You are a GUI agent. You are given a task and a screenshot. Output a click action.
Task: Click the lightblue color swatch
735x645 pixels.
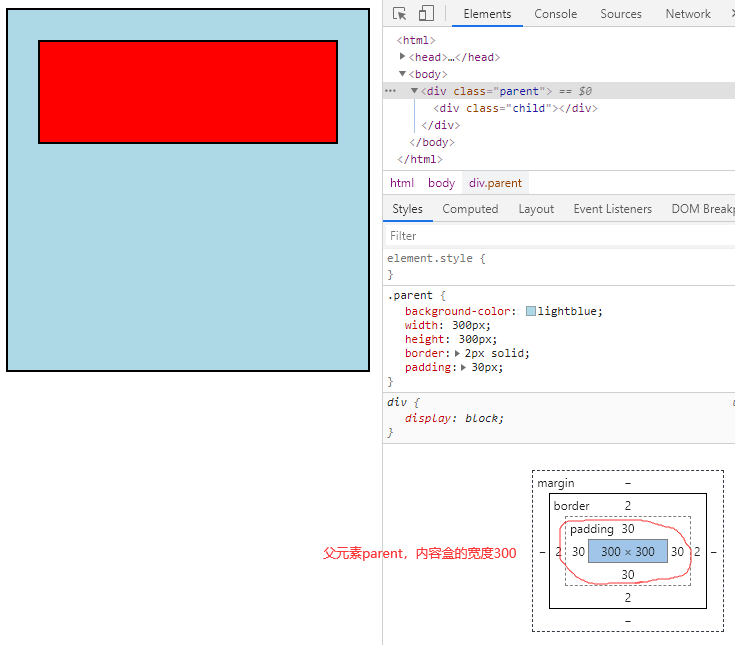pos(531,311)
